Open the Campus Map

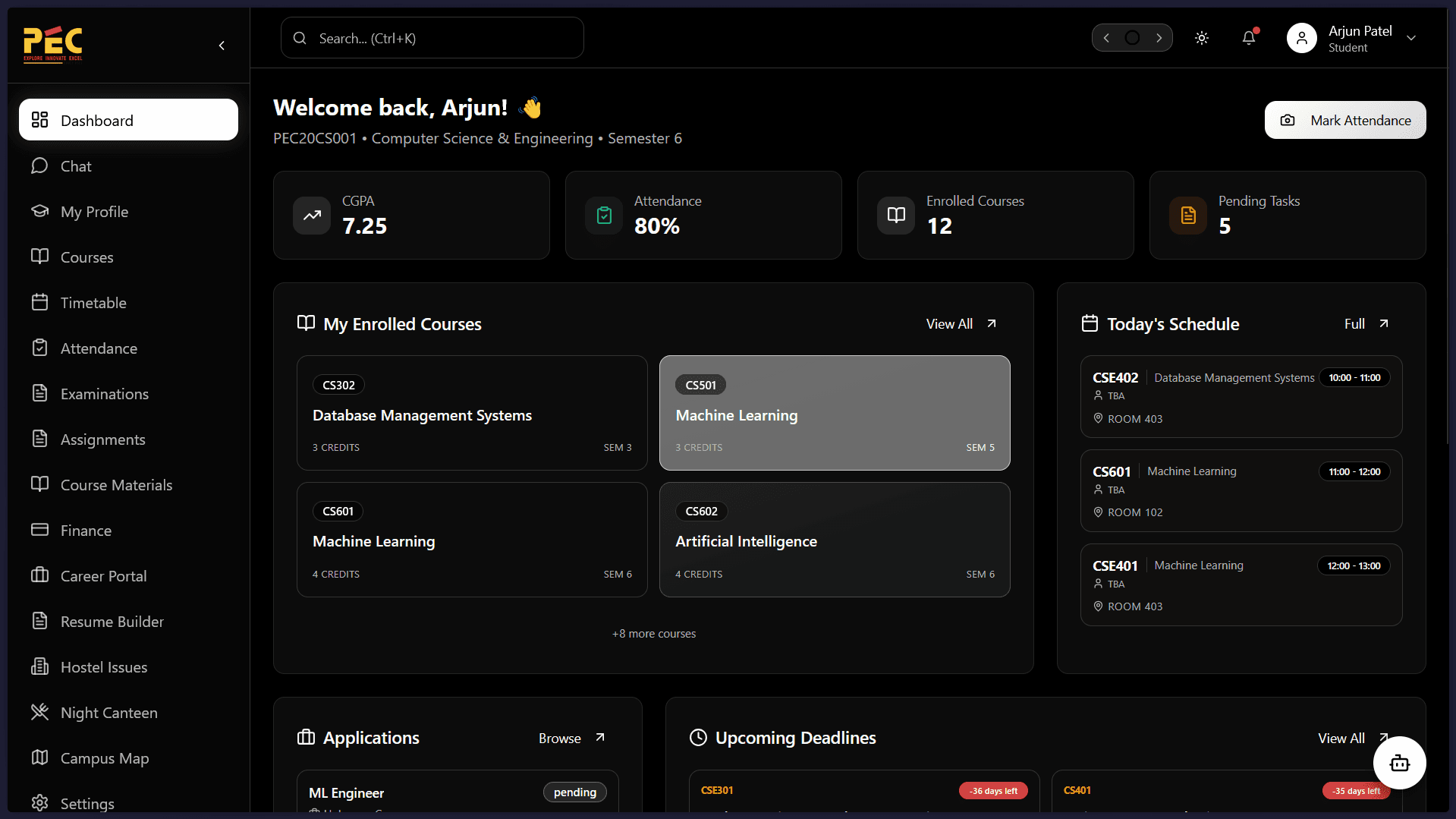click(x=103, y=758)
